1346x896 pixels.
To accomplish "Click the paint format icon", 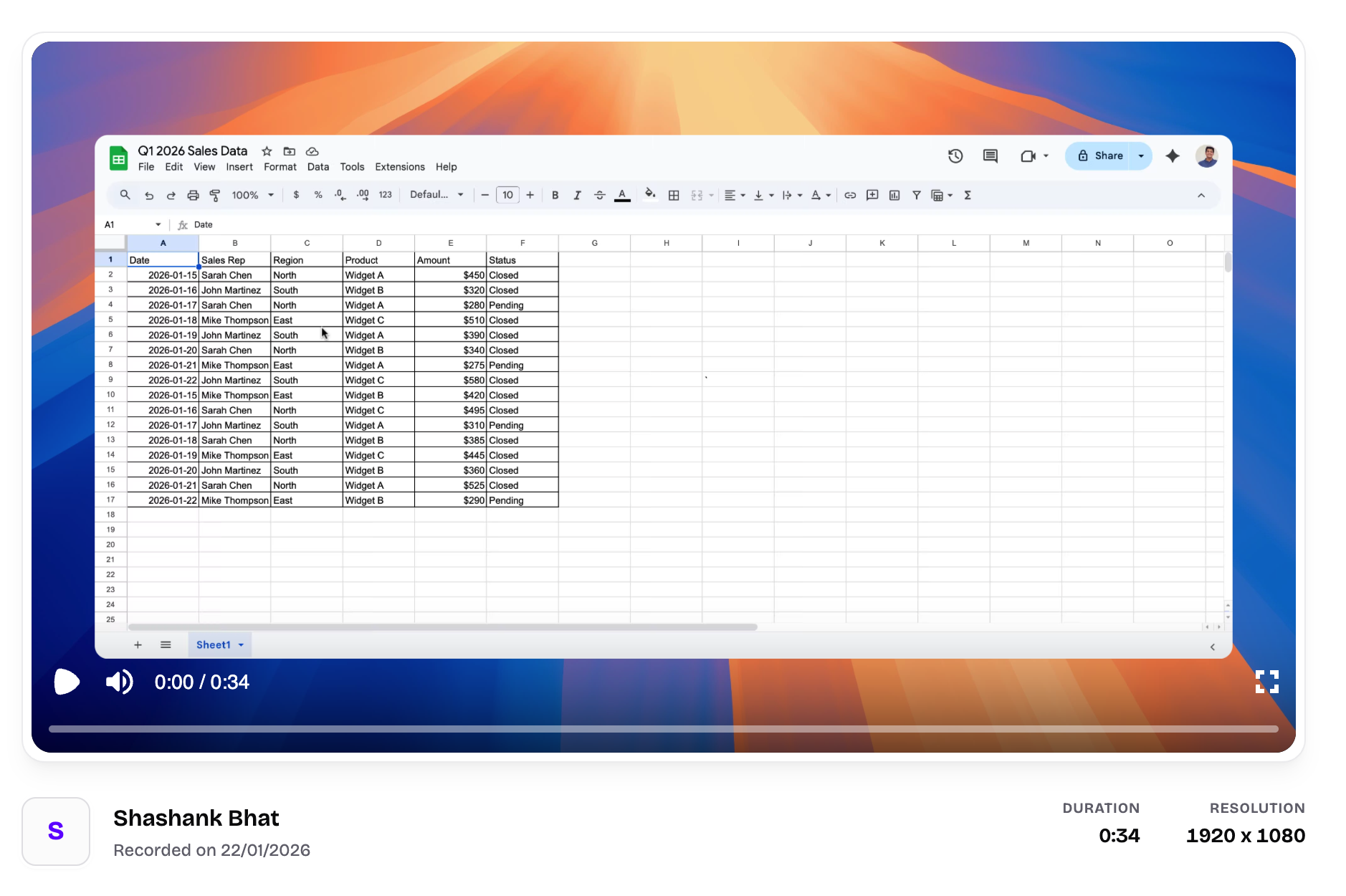I will 215,195.
